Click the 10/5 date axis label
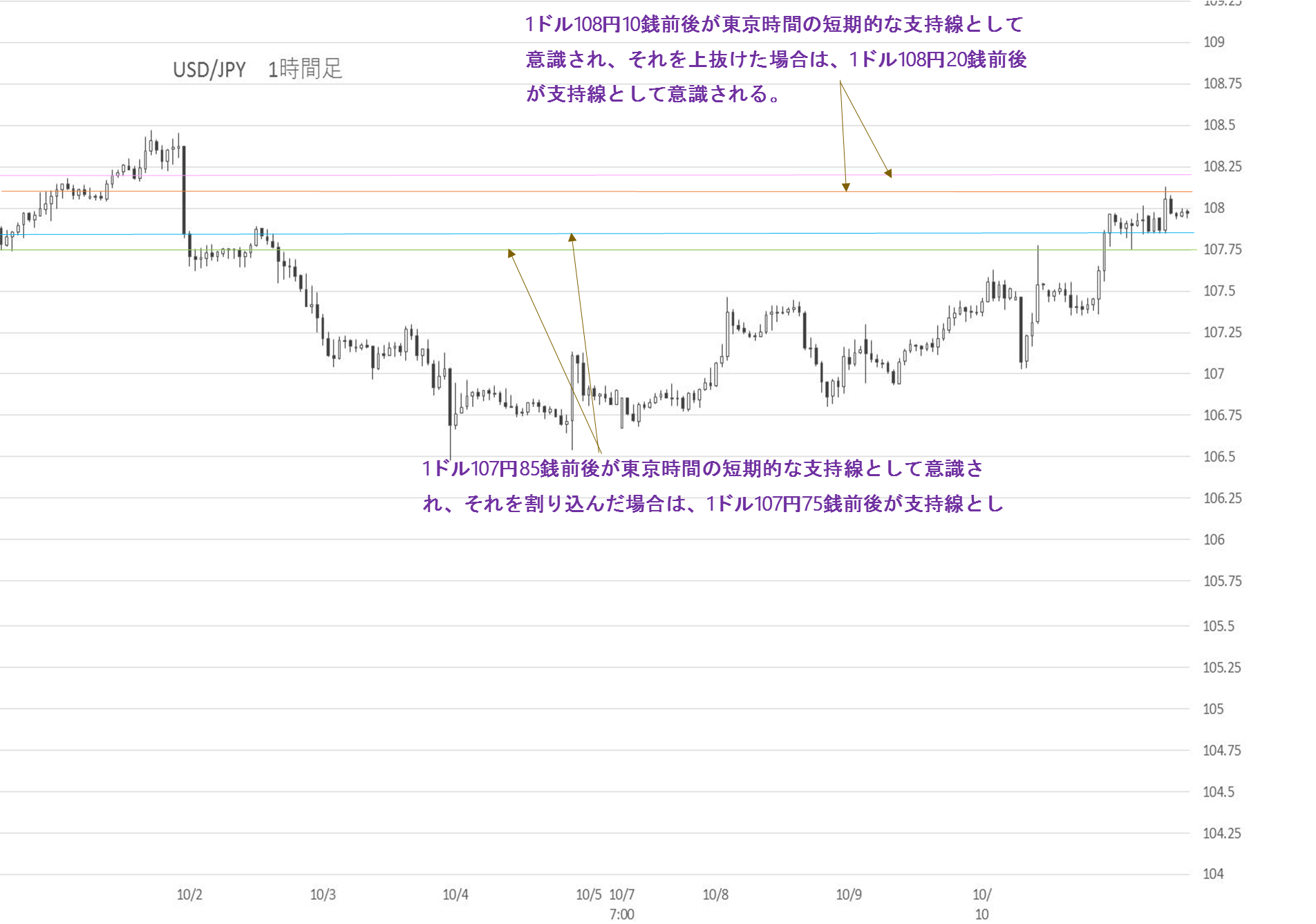The width and height of the screenshot is (1316, 924). 589,895
